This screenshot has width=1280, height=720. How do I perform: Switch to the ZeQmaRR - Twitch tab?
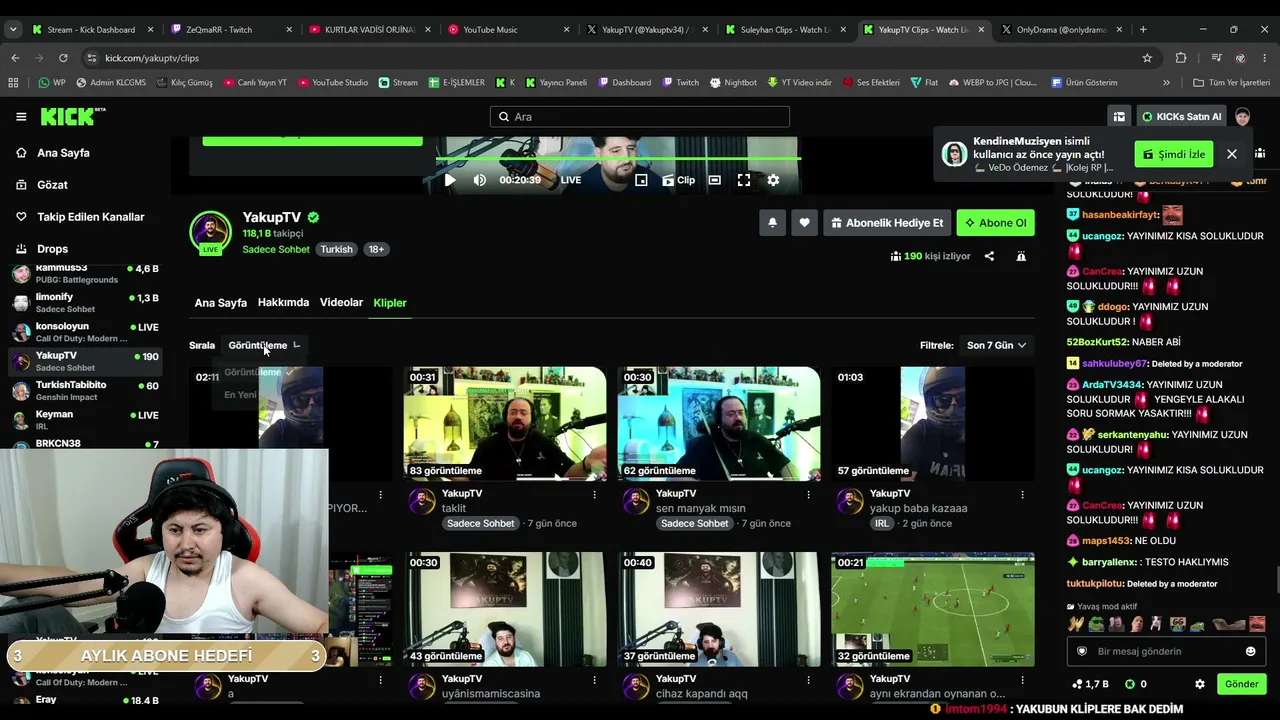(x=229, y=30)
